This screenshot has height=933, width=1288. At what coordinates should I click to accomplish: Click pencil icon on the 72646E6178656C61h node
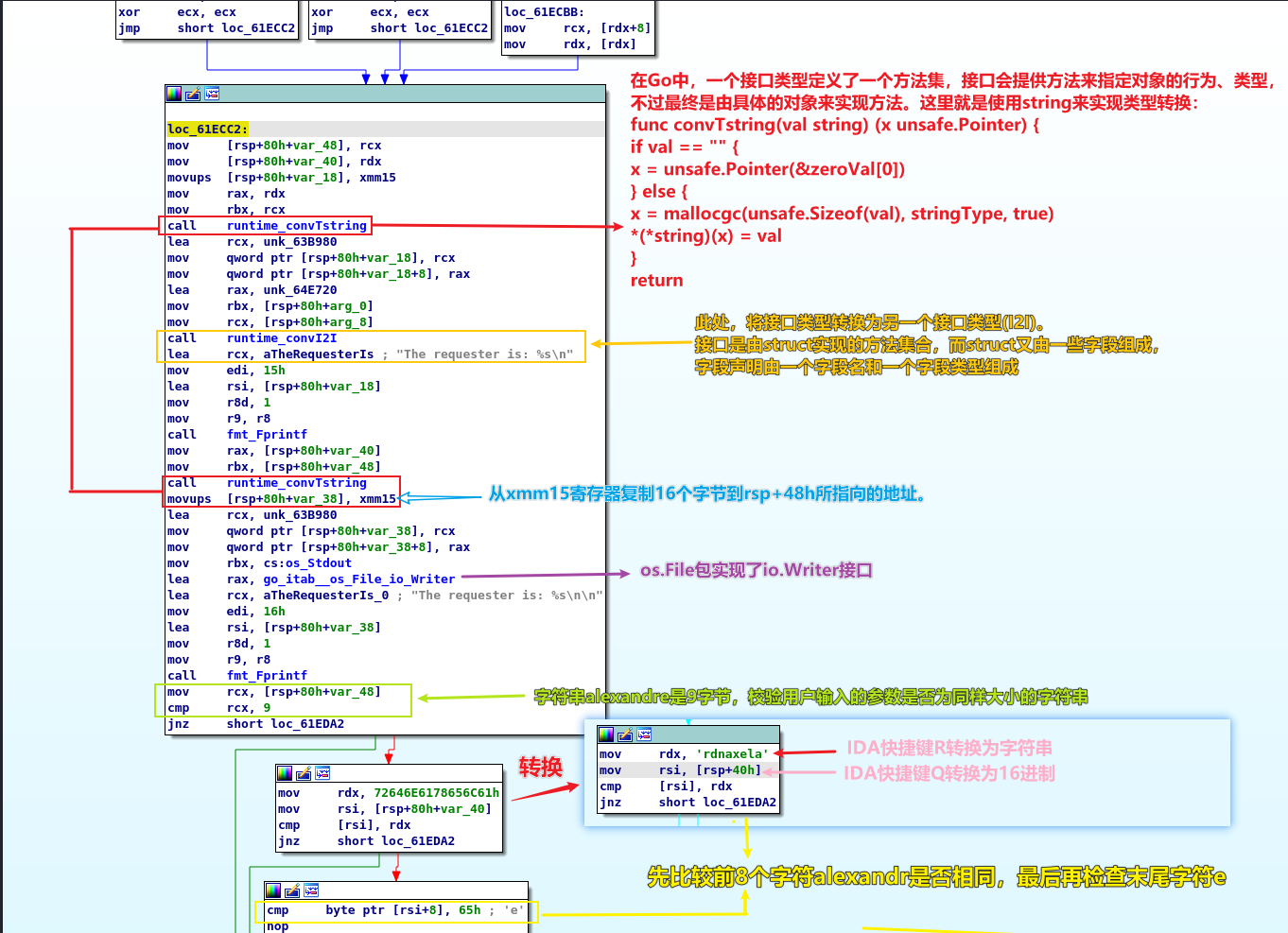(x=304, y=773)
